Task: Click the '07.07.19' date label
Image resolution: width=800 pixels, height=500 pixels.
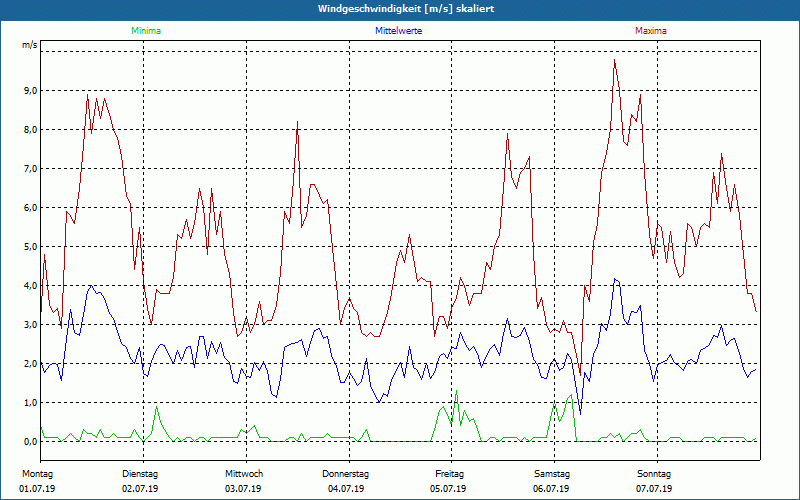Action: [654, 489]
